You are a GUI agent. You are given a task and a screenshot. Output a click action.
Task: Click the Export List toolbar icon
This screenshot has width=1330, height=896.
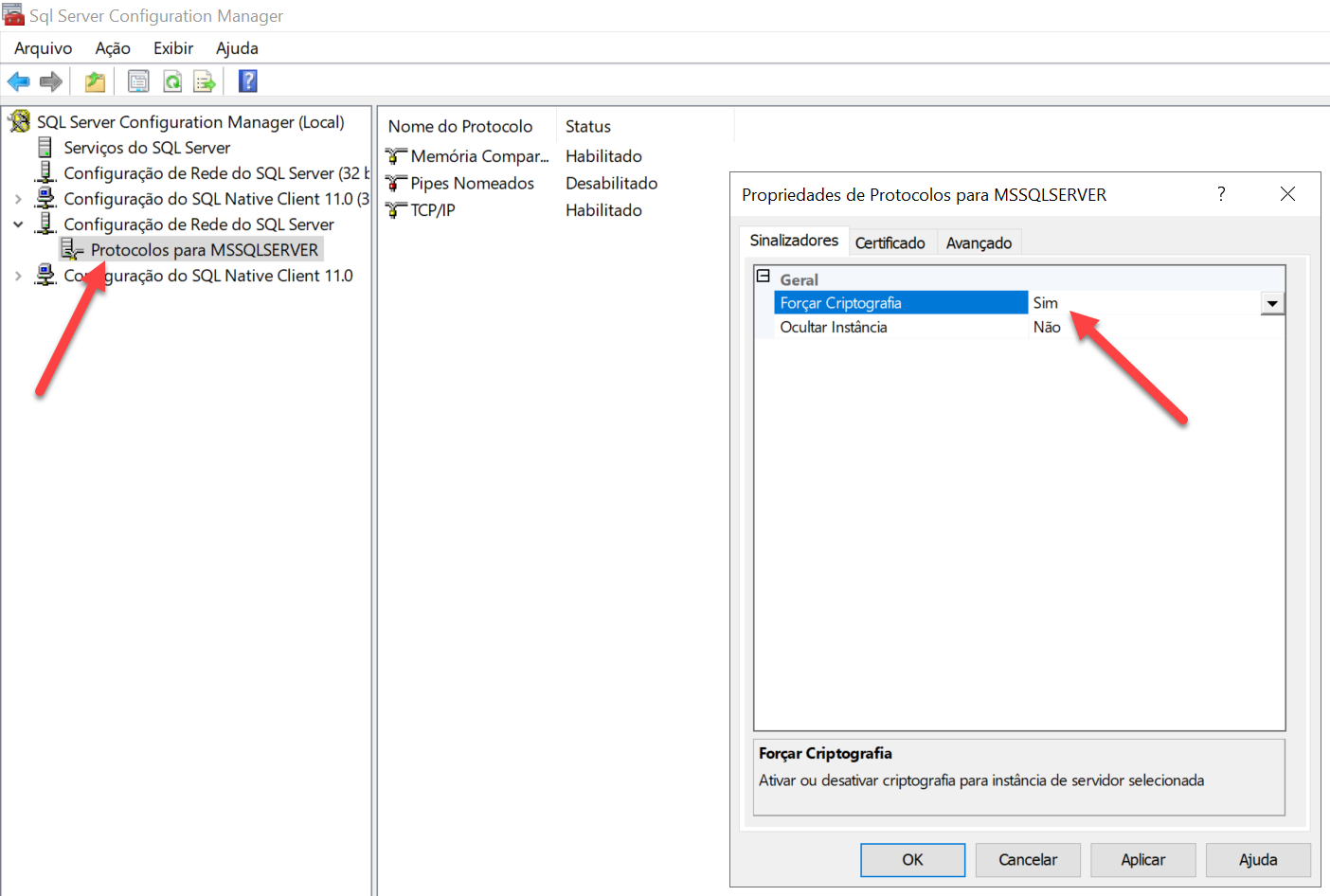coord(205,81)
